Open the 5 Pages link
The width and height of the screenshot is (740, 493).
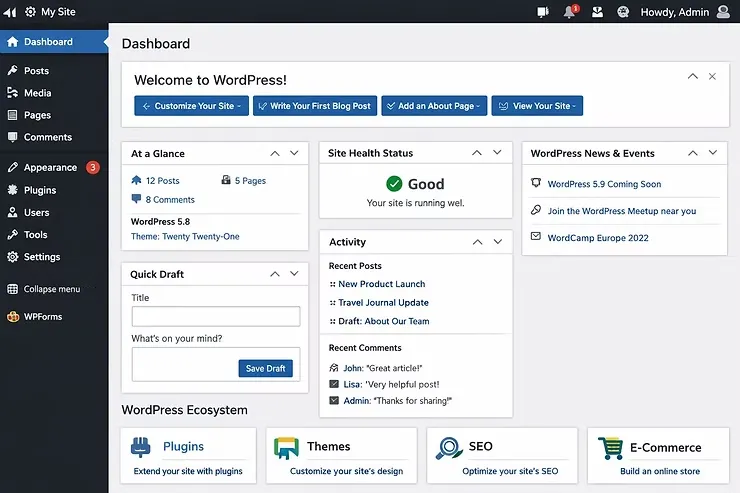250,181
